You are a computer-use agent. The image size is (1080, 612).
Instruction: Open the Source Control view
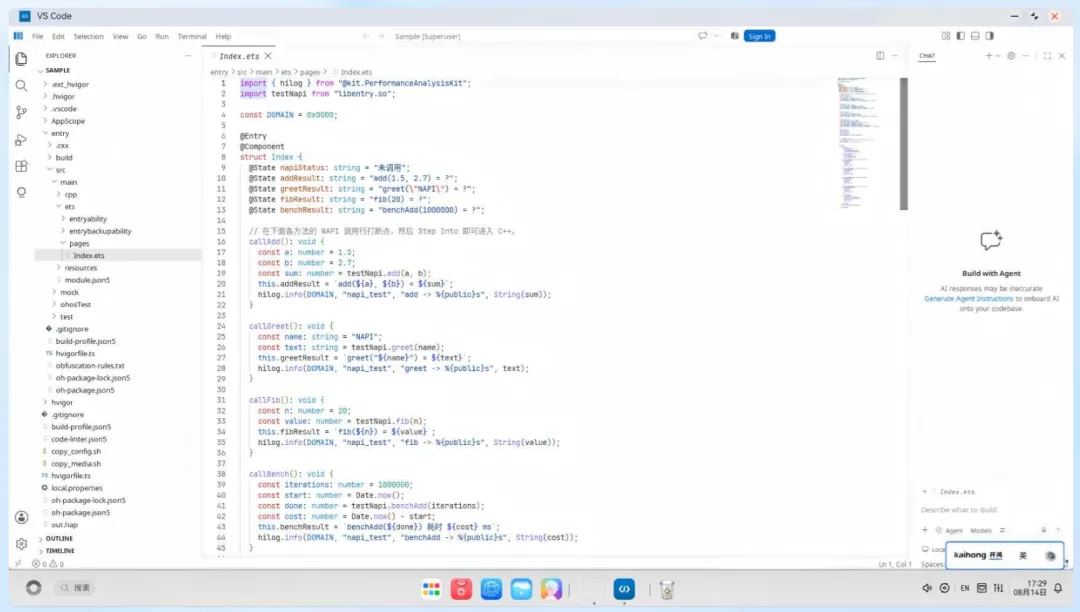(21, 112)
